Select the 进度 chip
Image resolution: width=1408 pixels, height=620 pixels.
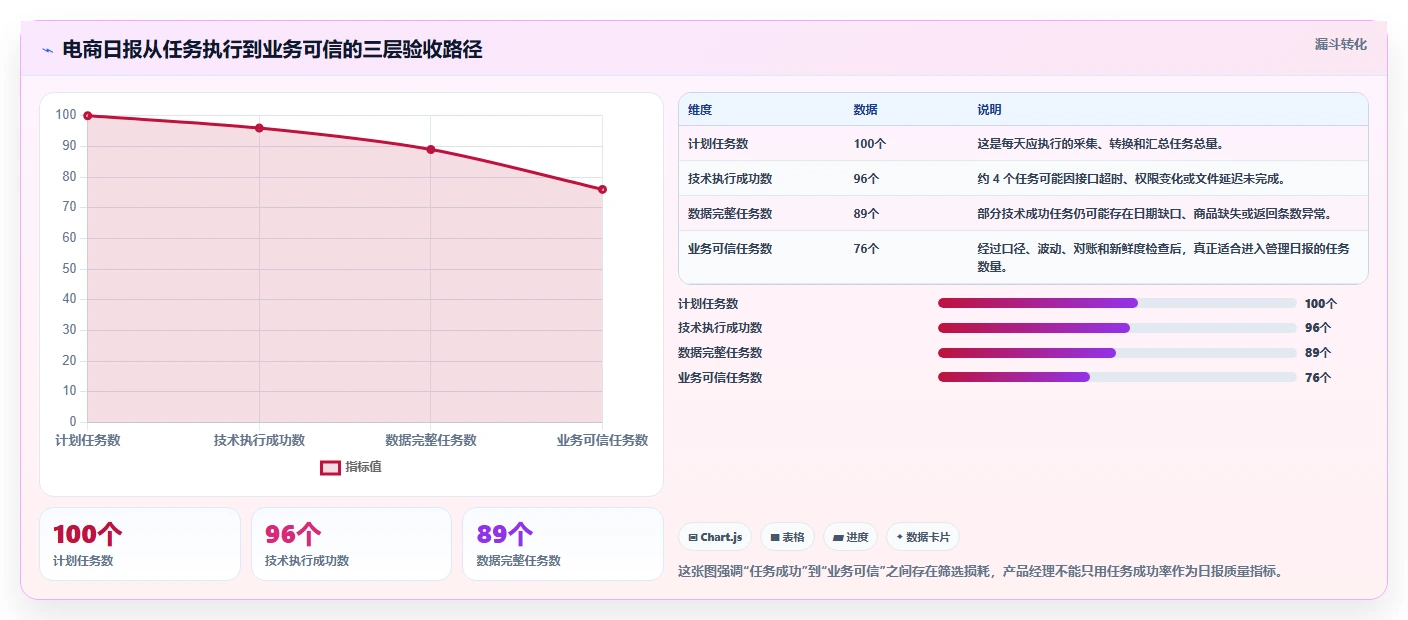click(x=851, y=537)
